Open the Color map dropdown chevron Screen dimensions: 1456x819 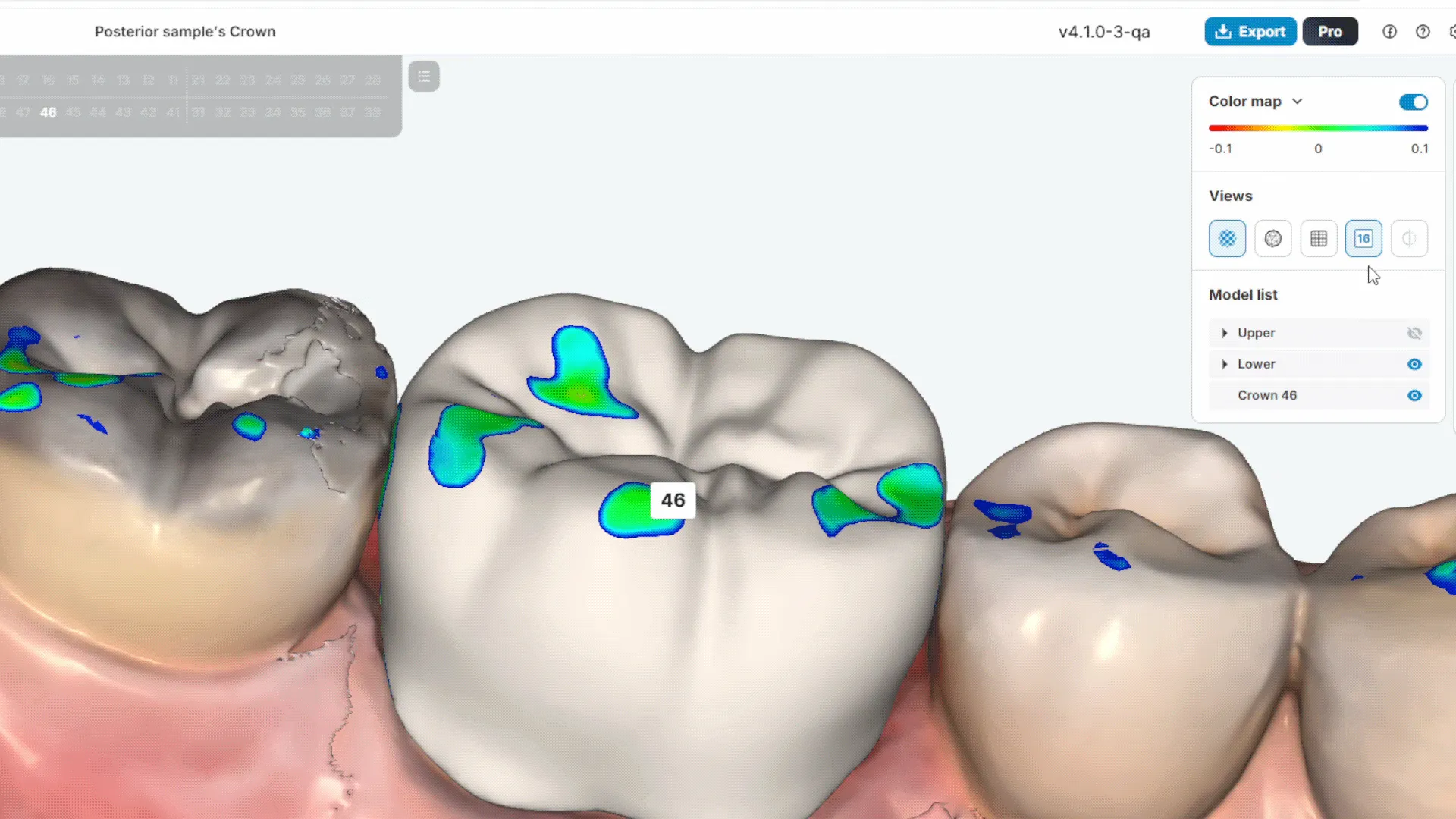click(1298, 101)
